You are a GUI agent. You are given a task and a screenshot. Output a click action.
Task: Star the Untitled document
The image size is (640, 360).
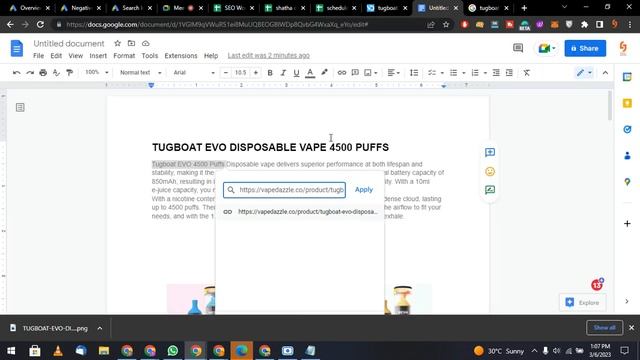118,43
